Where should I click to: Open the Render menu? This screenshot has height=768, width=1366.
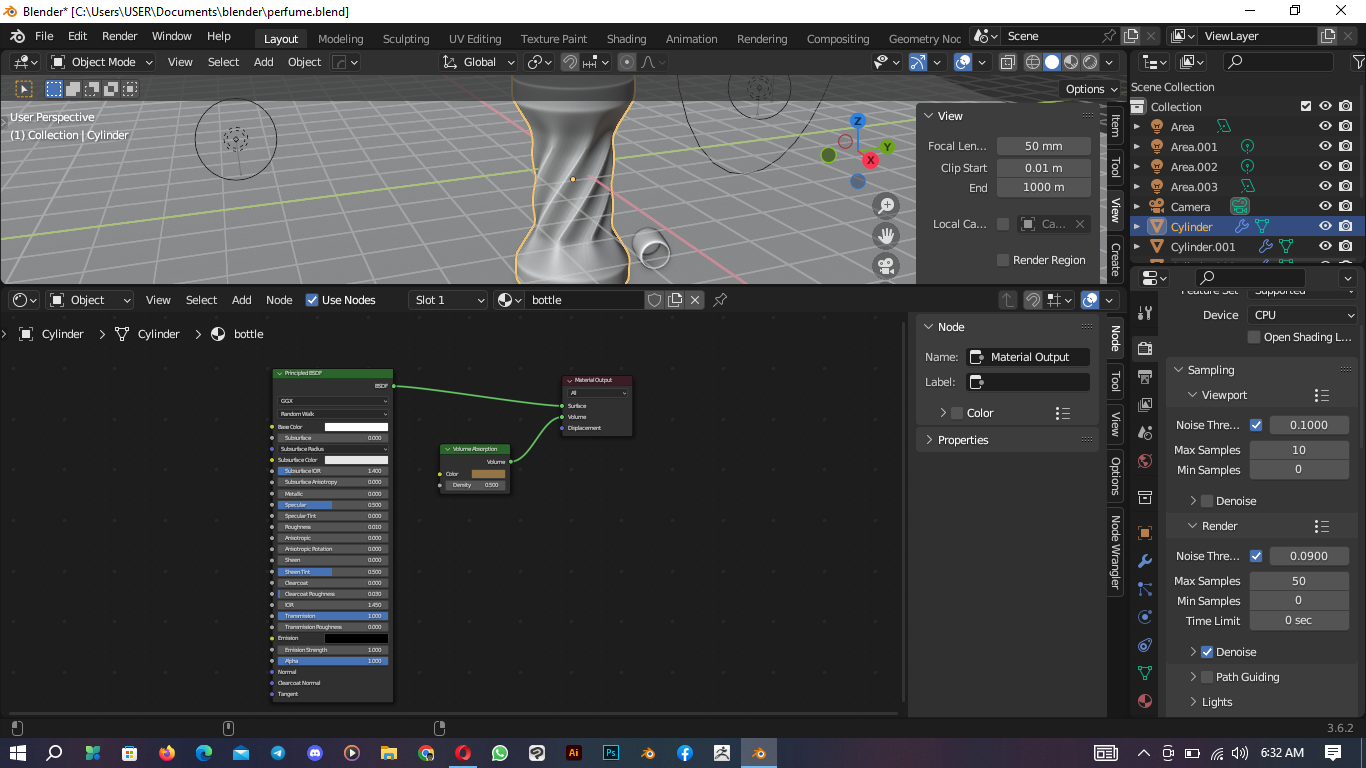point(120,36)
